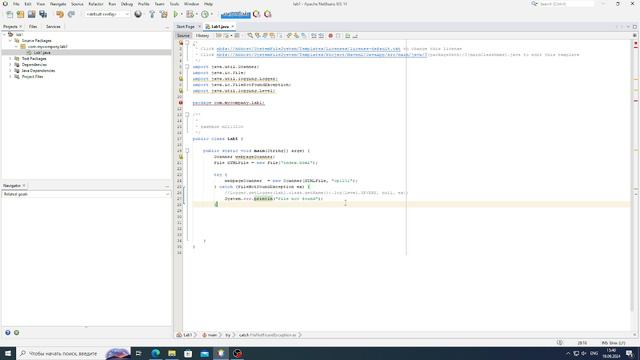Image resolution: width=640 pixels, height=360 pixels.
Task: Click the New Project toolbar icon
Action: tap(20, 14)
